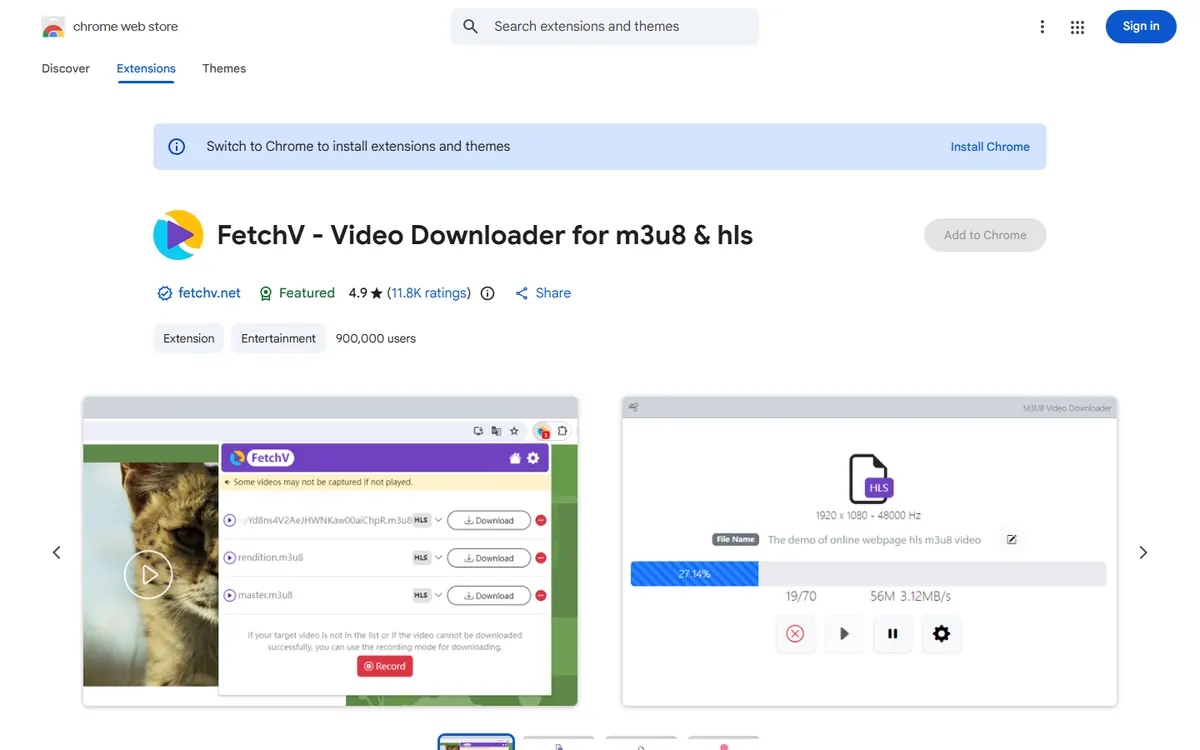Click the 27.14% download progress bar
Screen dimensions: 1200x750
tap(868, 574)
